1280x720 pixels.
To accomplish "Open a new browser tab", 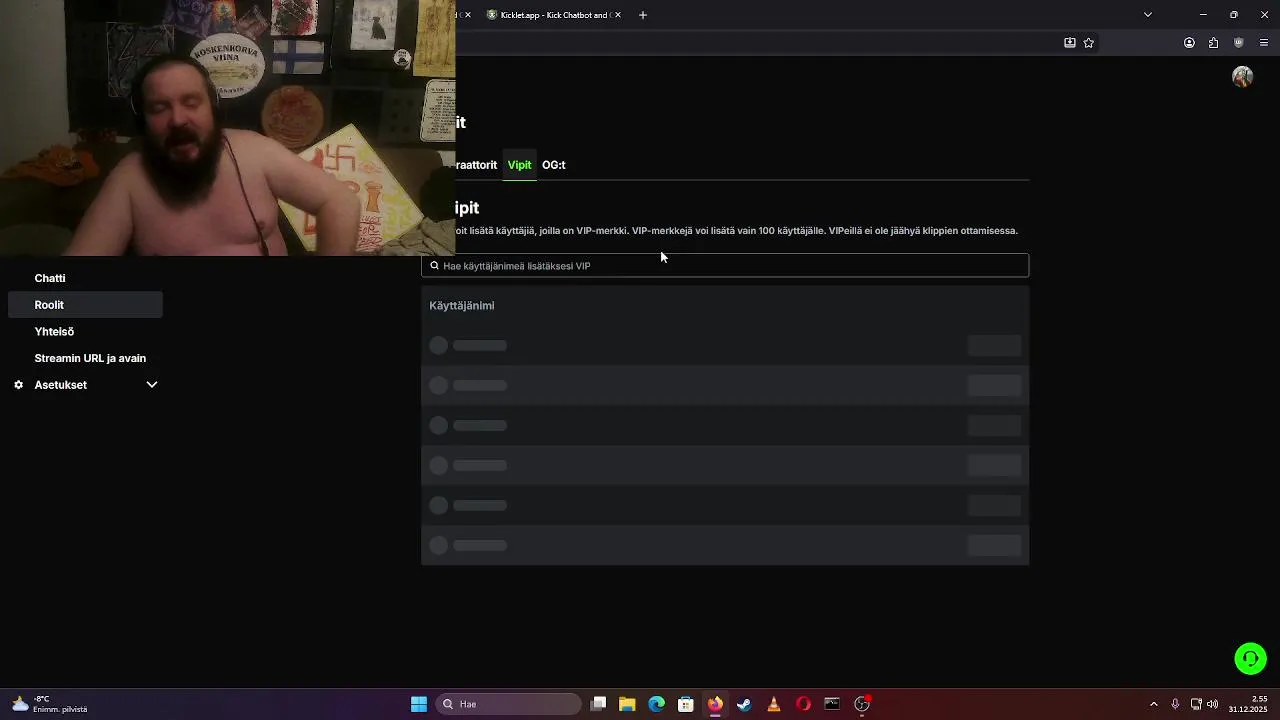I will pos(643,15).
